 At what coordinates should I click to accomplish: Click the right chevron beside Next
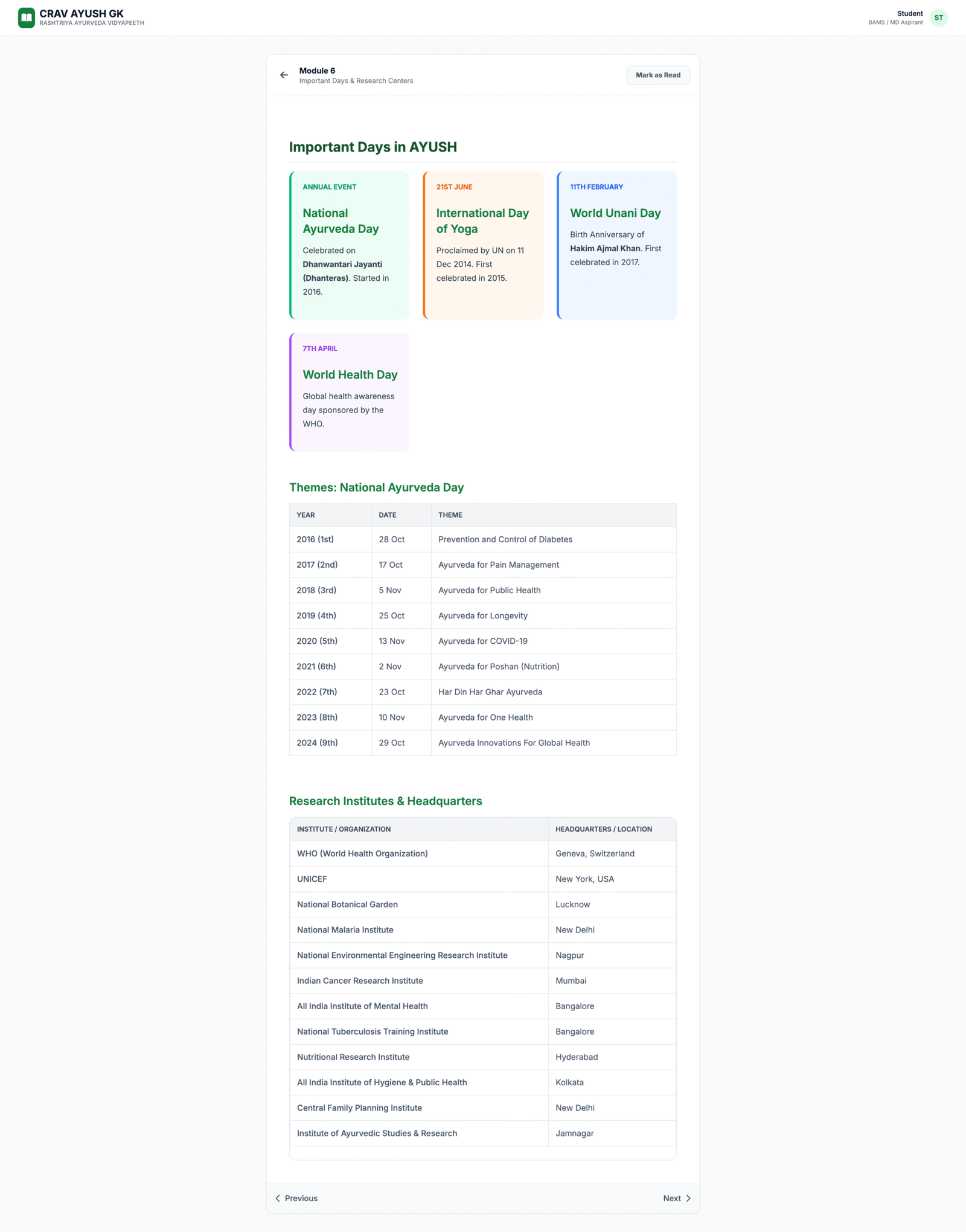pyautogui.click(x=688, y=1198)
